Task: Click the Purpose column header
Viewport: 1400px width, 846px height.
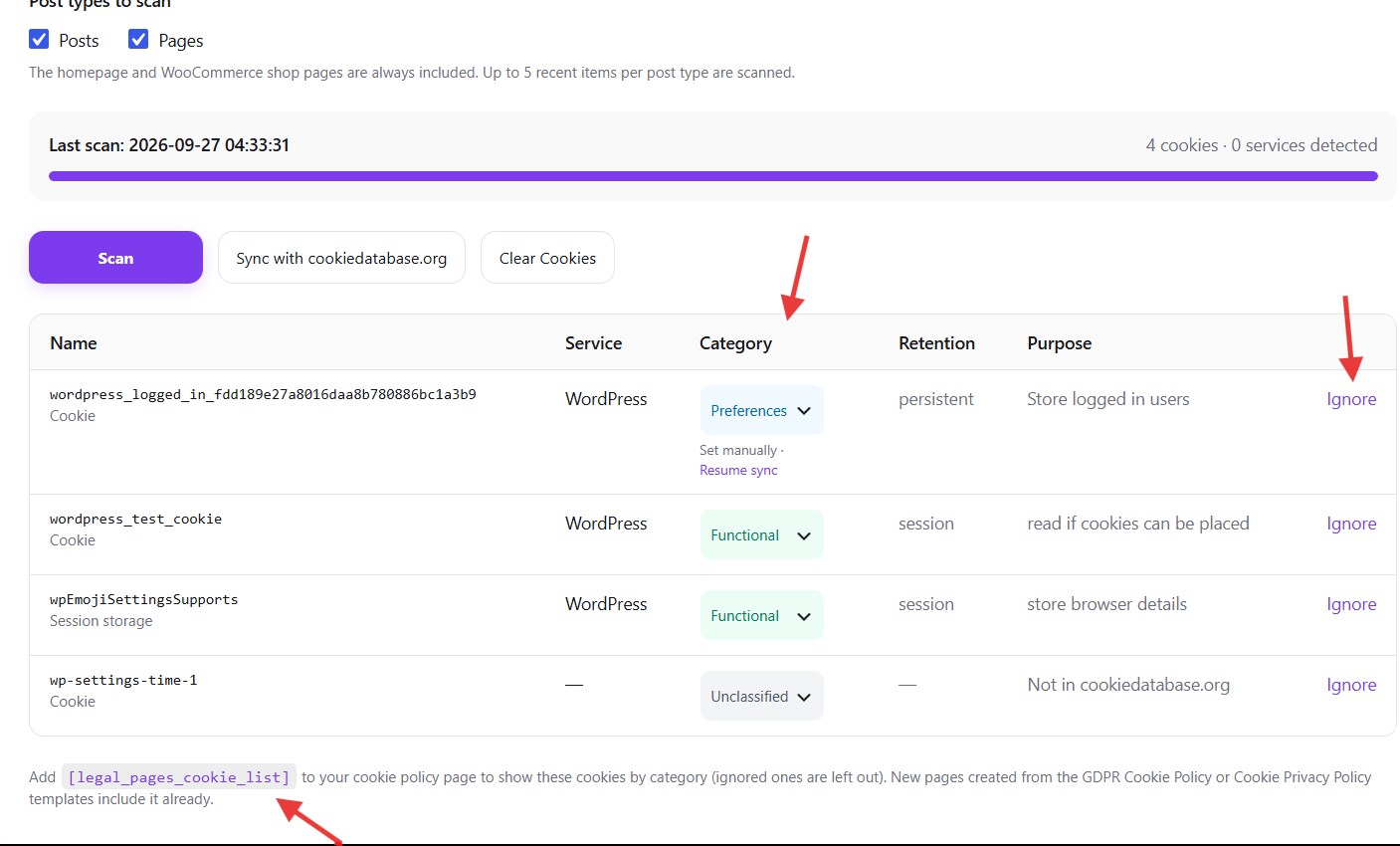Action: (1059, 343)
